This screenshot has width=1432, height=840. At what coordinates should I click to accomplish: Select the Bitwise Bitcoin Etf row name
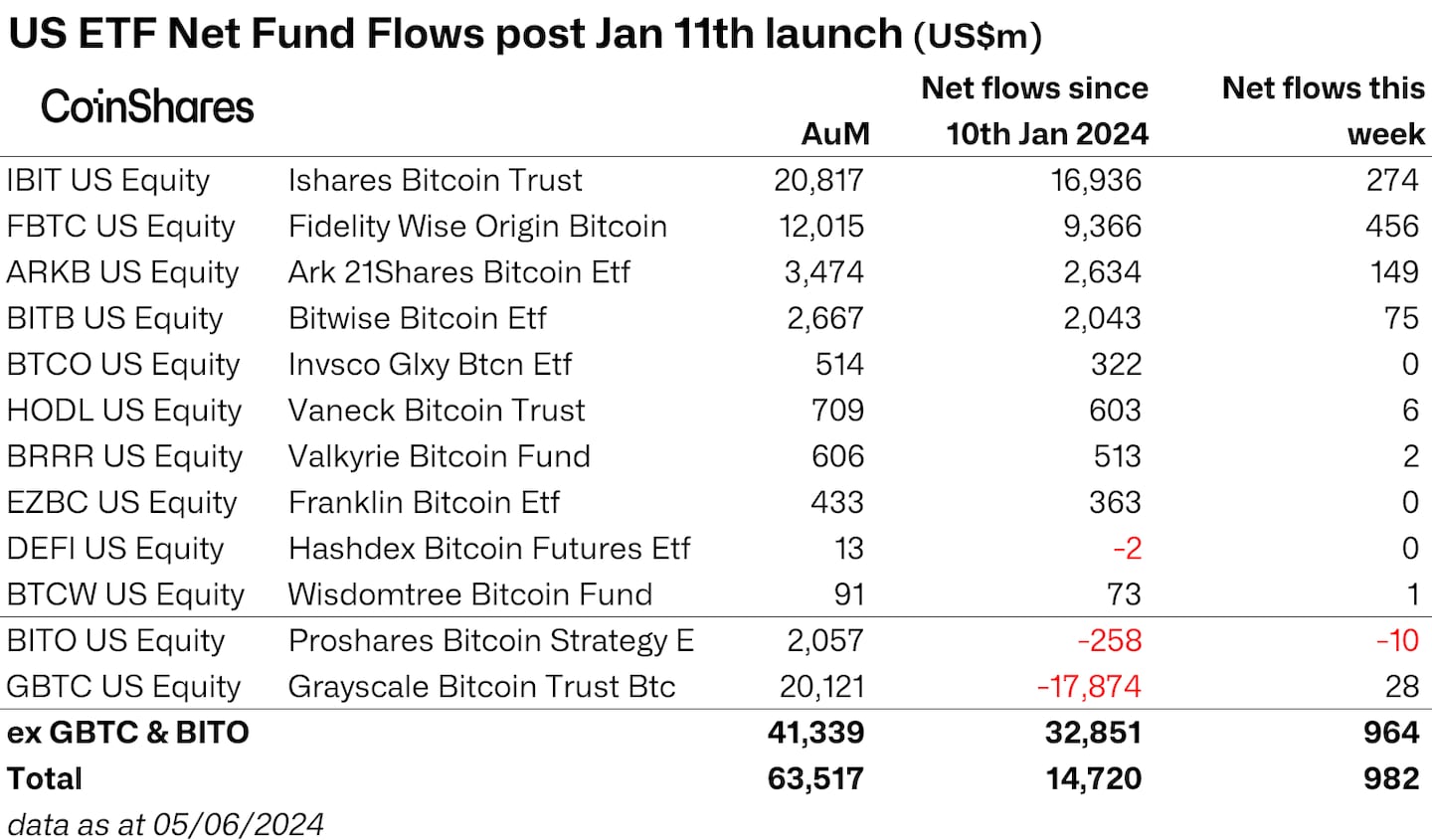pyautogui.click(x=418, y=318)
